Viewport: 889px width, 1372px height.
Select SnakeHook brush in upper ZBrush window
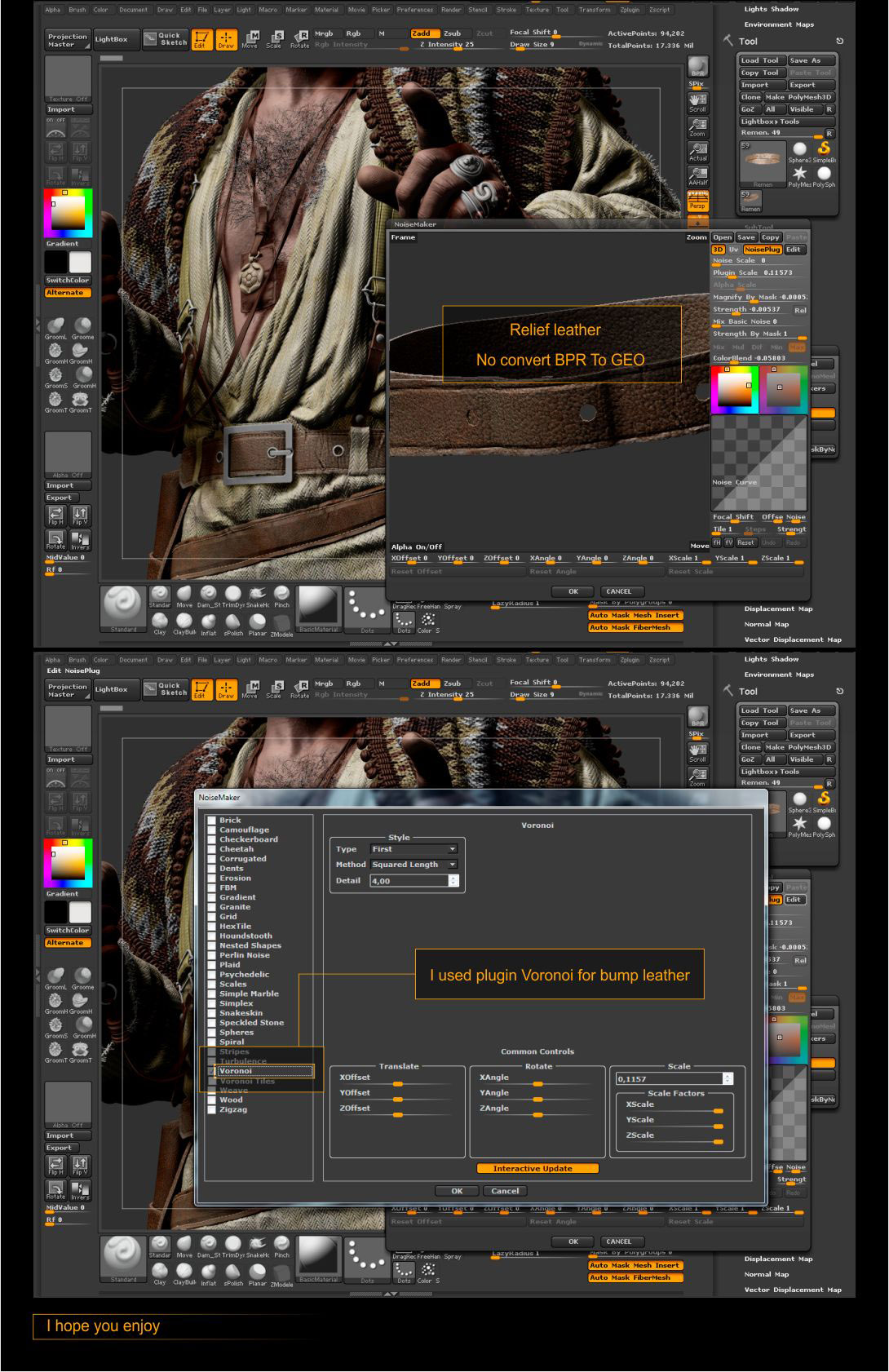(258, 596)
